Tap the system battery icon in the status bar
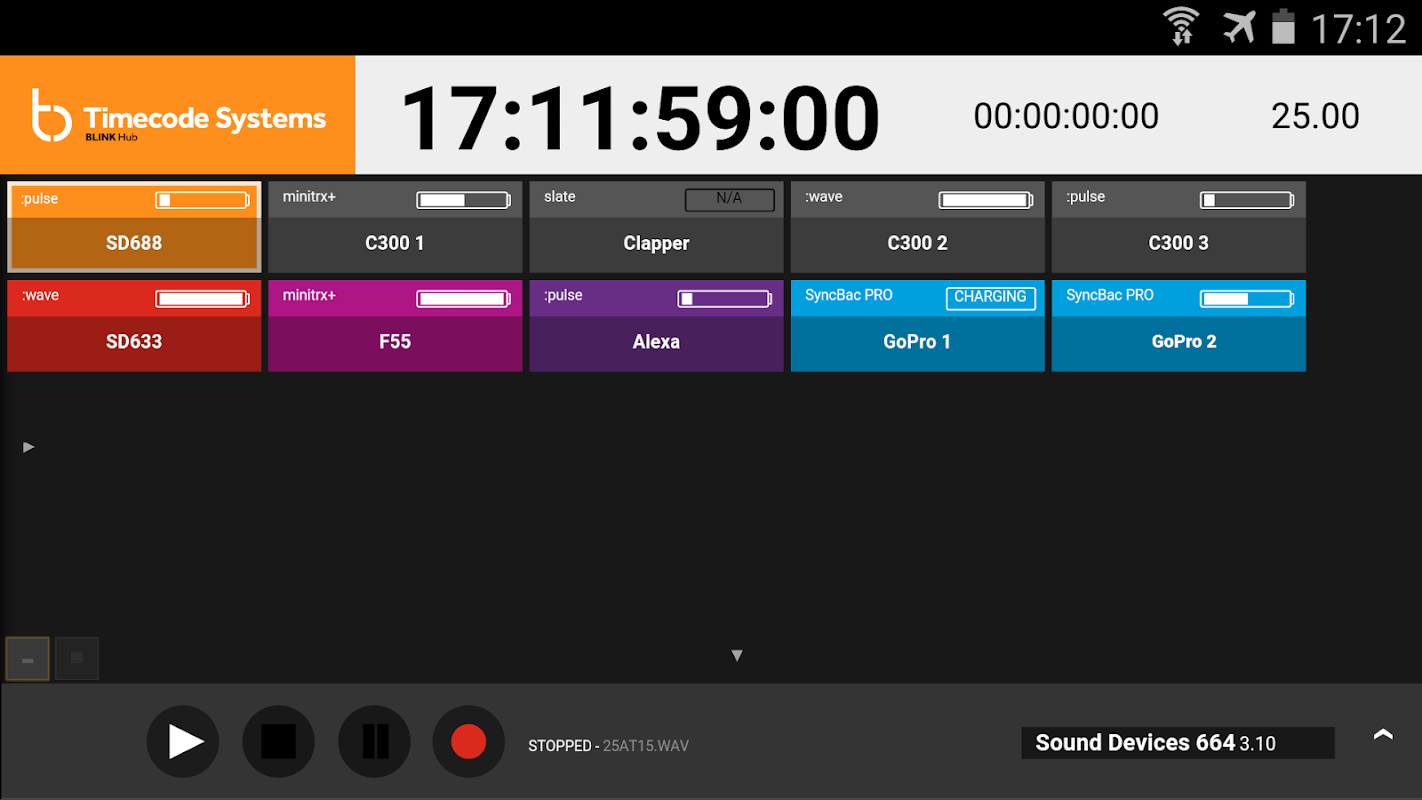Viewport: 1422px width, 800px height. (1283, 26)
